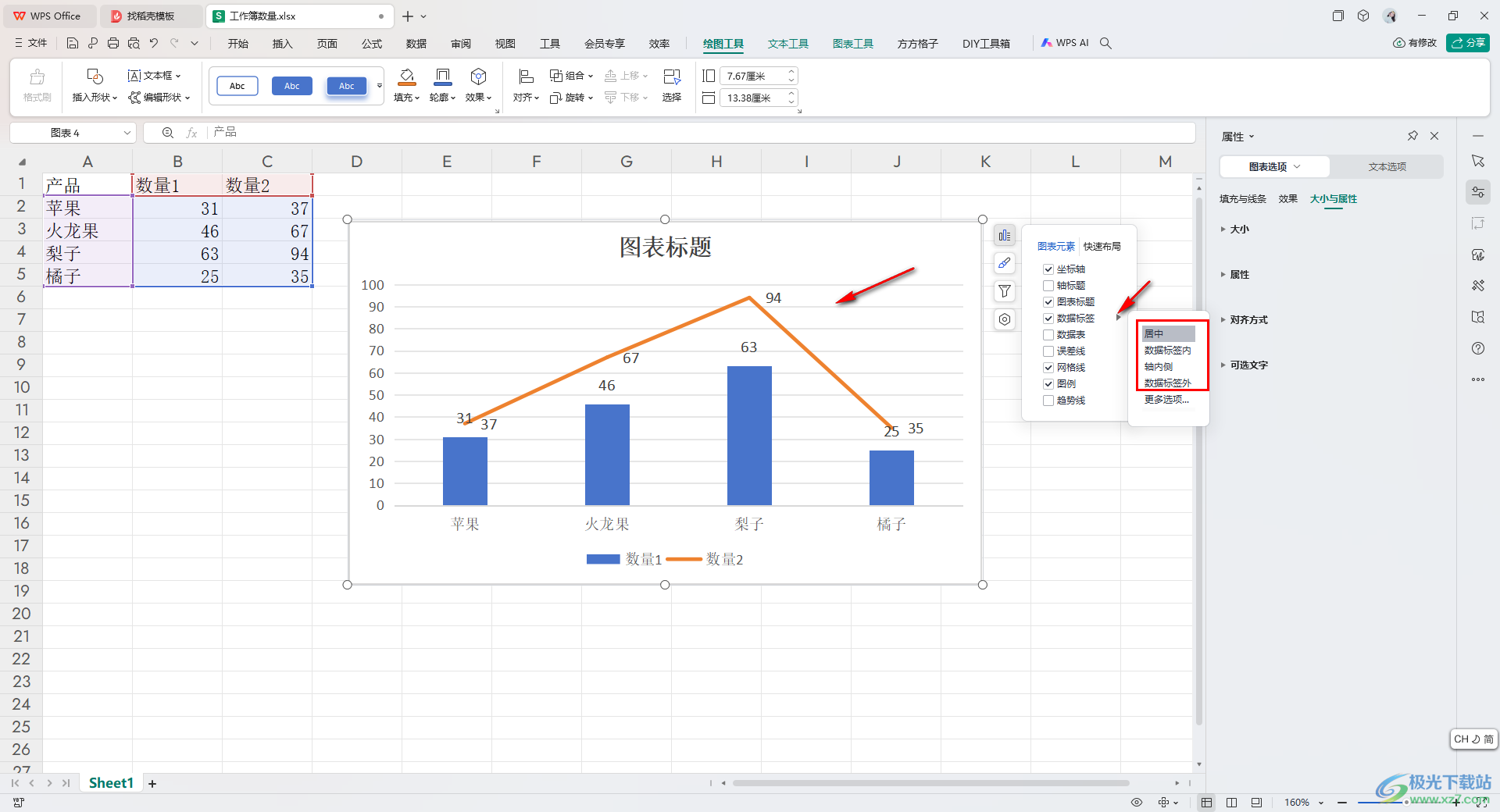Screen dimensions: 1500x812
Task: Expand the 对齐方式 section
Action: (1245, 320)
